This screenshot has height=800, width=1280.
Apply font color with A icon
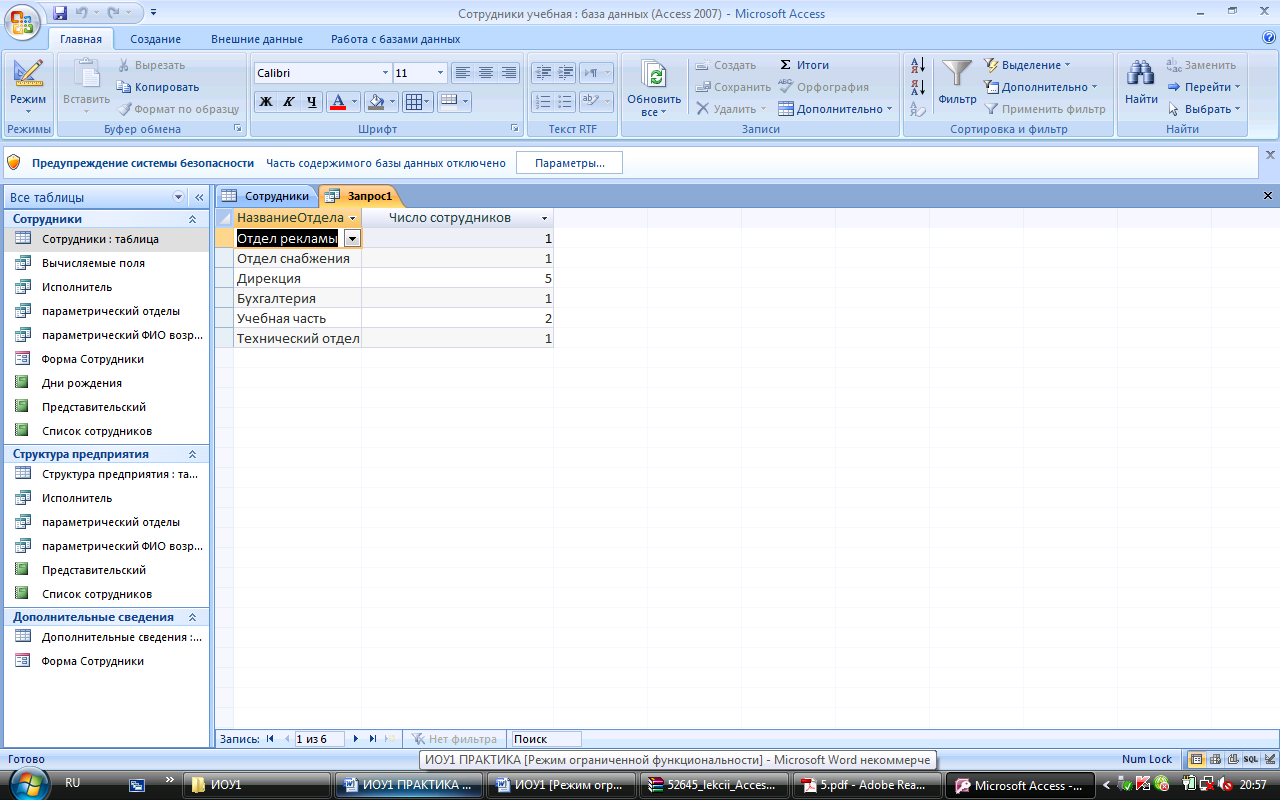337,102
